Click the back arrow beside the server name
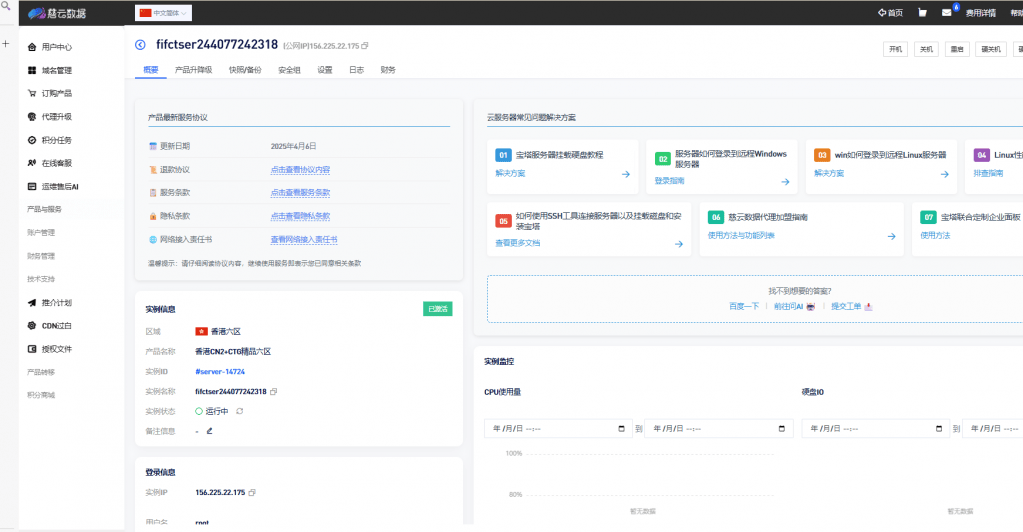 click(x=140, y=44)
